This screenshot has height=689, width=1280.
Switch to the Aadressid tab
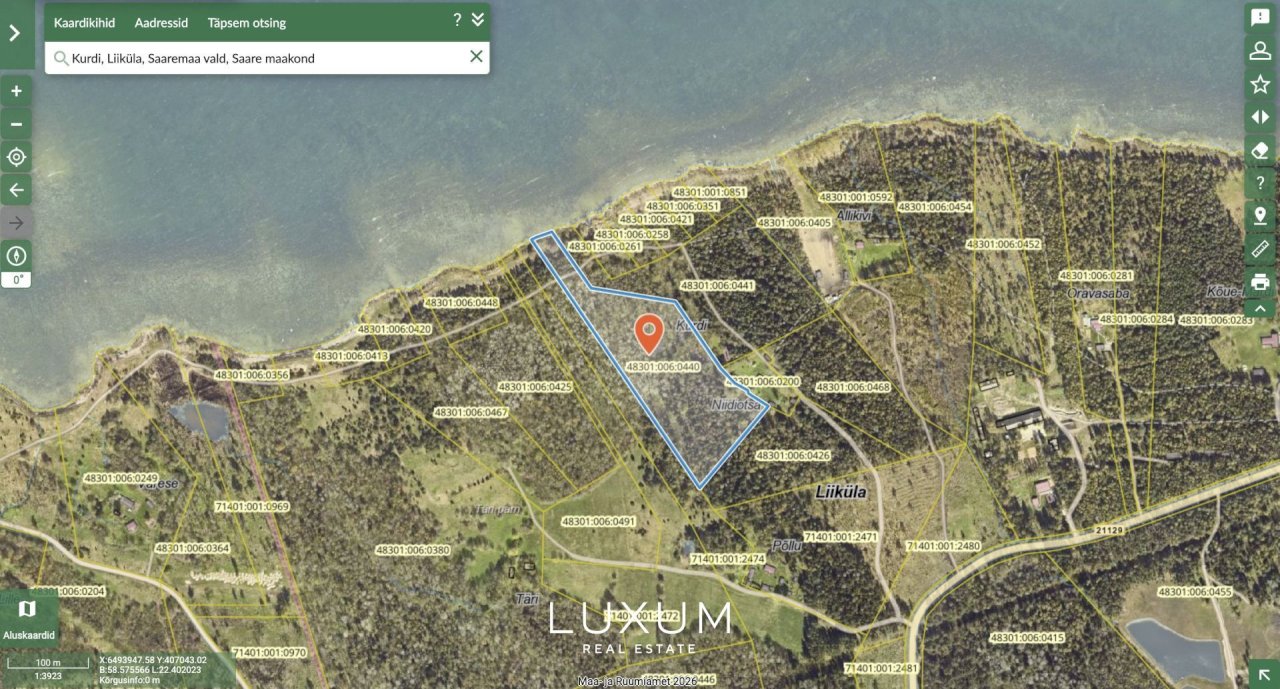click(x=161, y=22)
